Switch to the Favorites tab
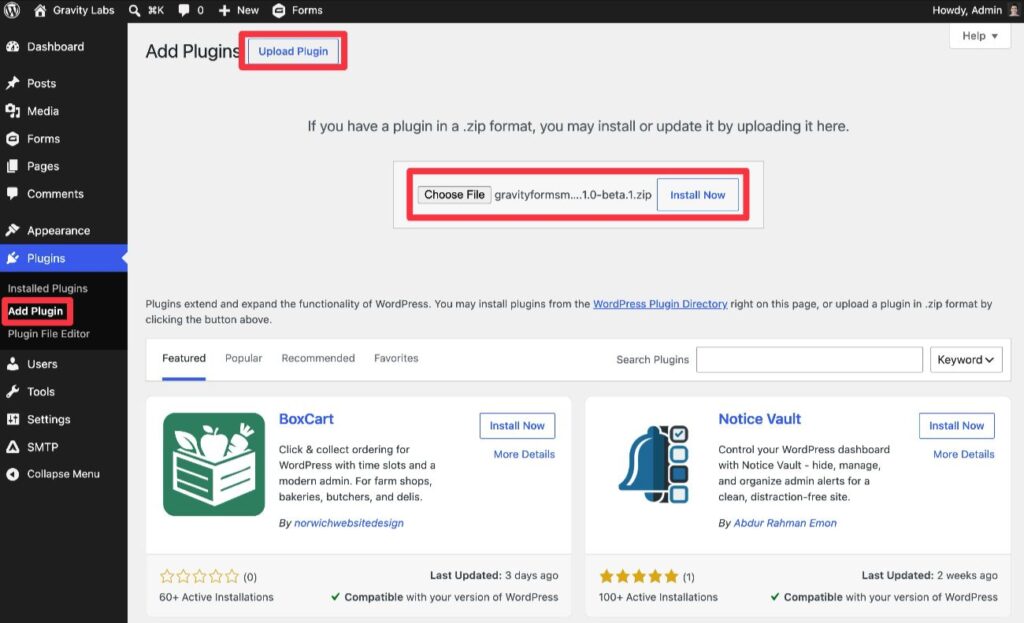Screen dimensions: 1024x623 (396, 358)
